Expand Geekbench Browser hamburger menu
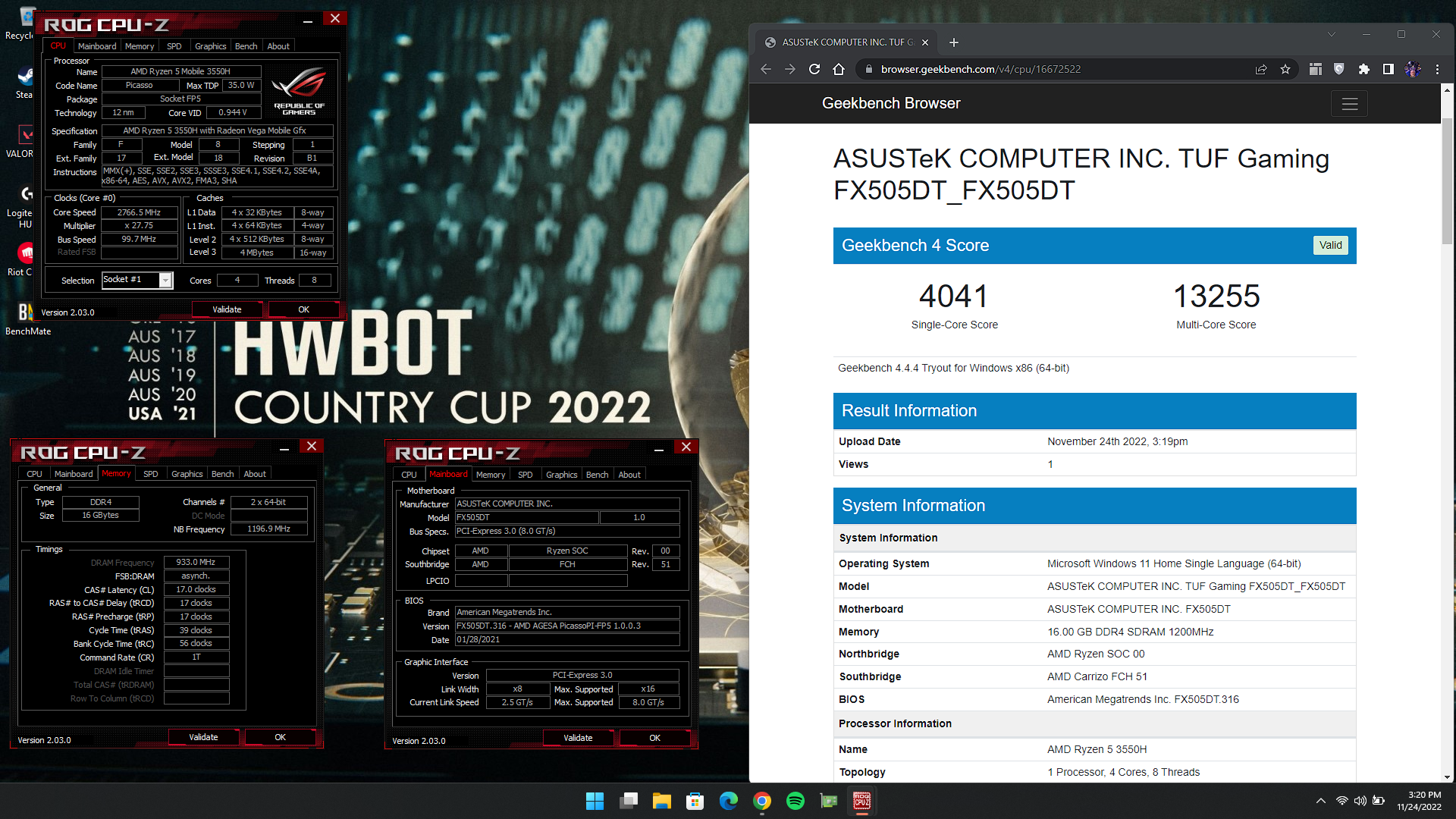This screenshot has height=819, width=1456. (1350, 104)
